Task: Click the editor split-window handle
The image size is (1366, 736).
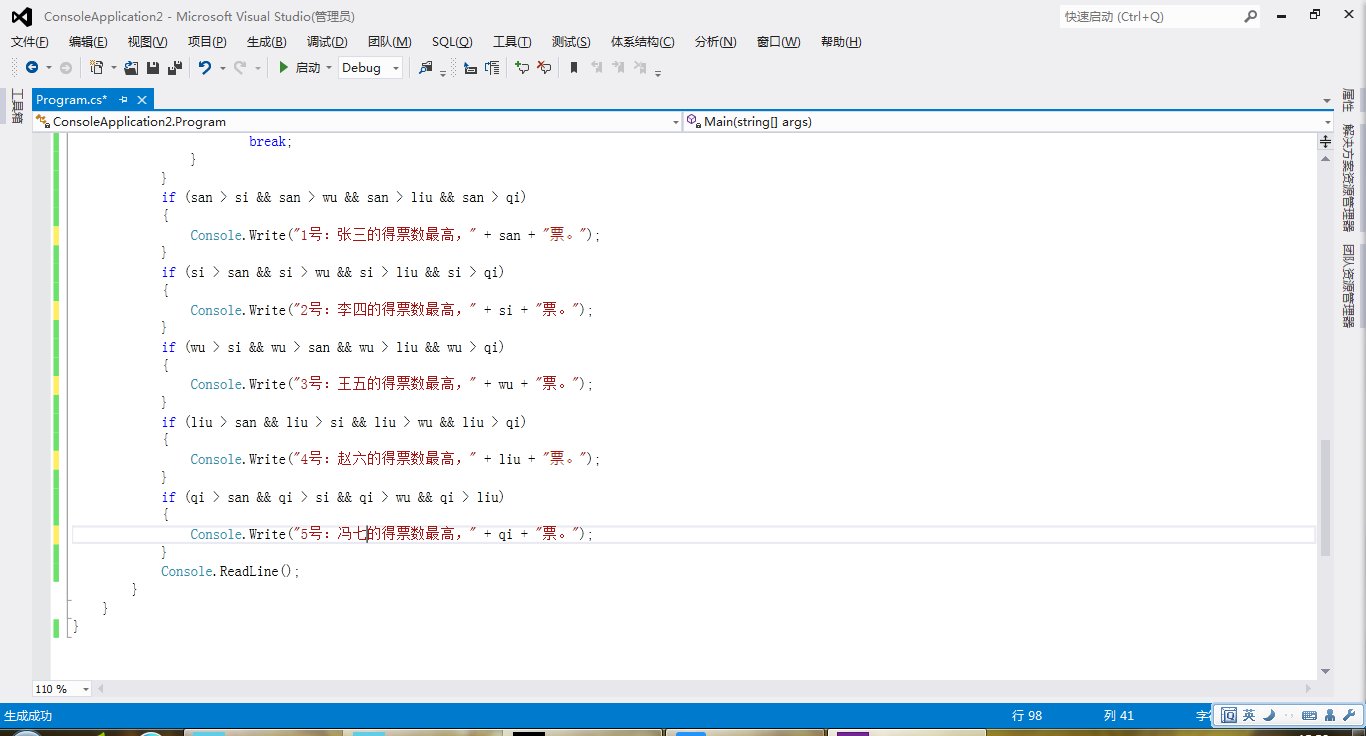Action: tap(1326, 141)
